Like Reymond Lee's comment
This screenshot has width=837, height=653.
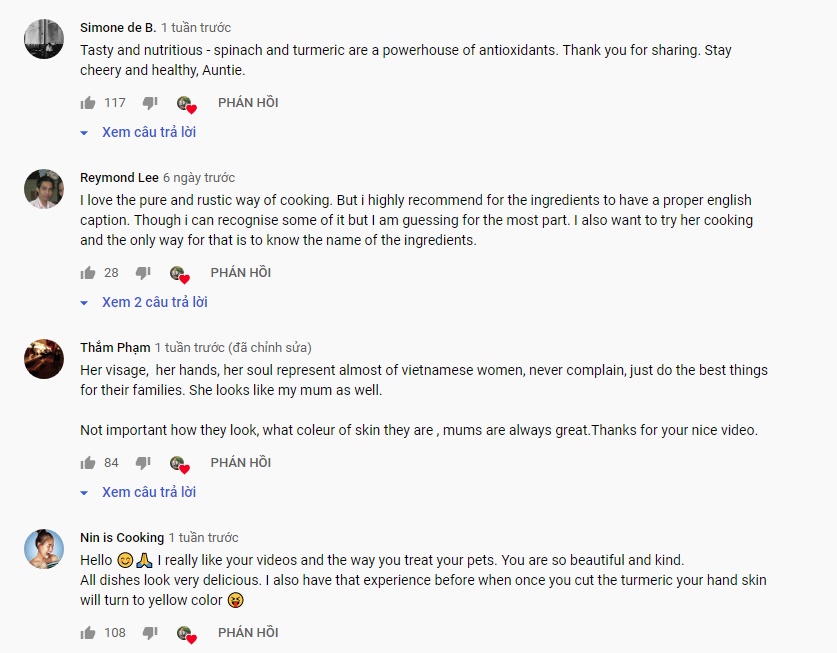[88, 273]
